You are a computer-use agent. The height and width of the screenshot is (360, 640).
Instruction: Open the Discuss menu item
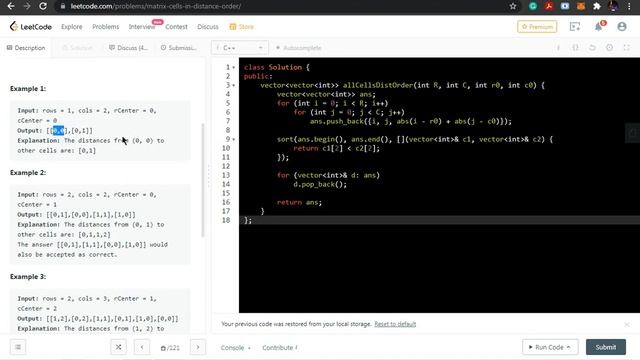pyautogui.click(x=208, y=27)
